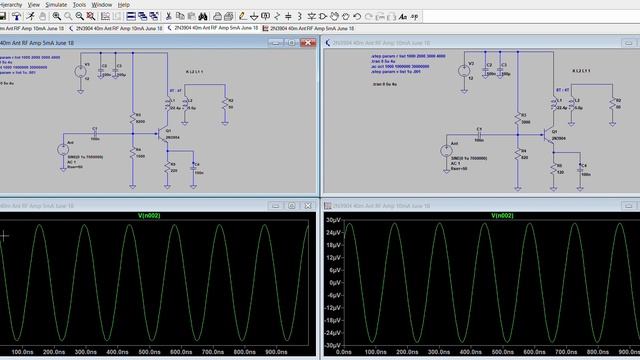Minimize the 10mA schematic window
This screenshot has height=360, width=640.
click(x=628, y=42)
